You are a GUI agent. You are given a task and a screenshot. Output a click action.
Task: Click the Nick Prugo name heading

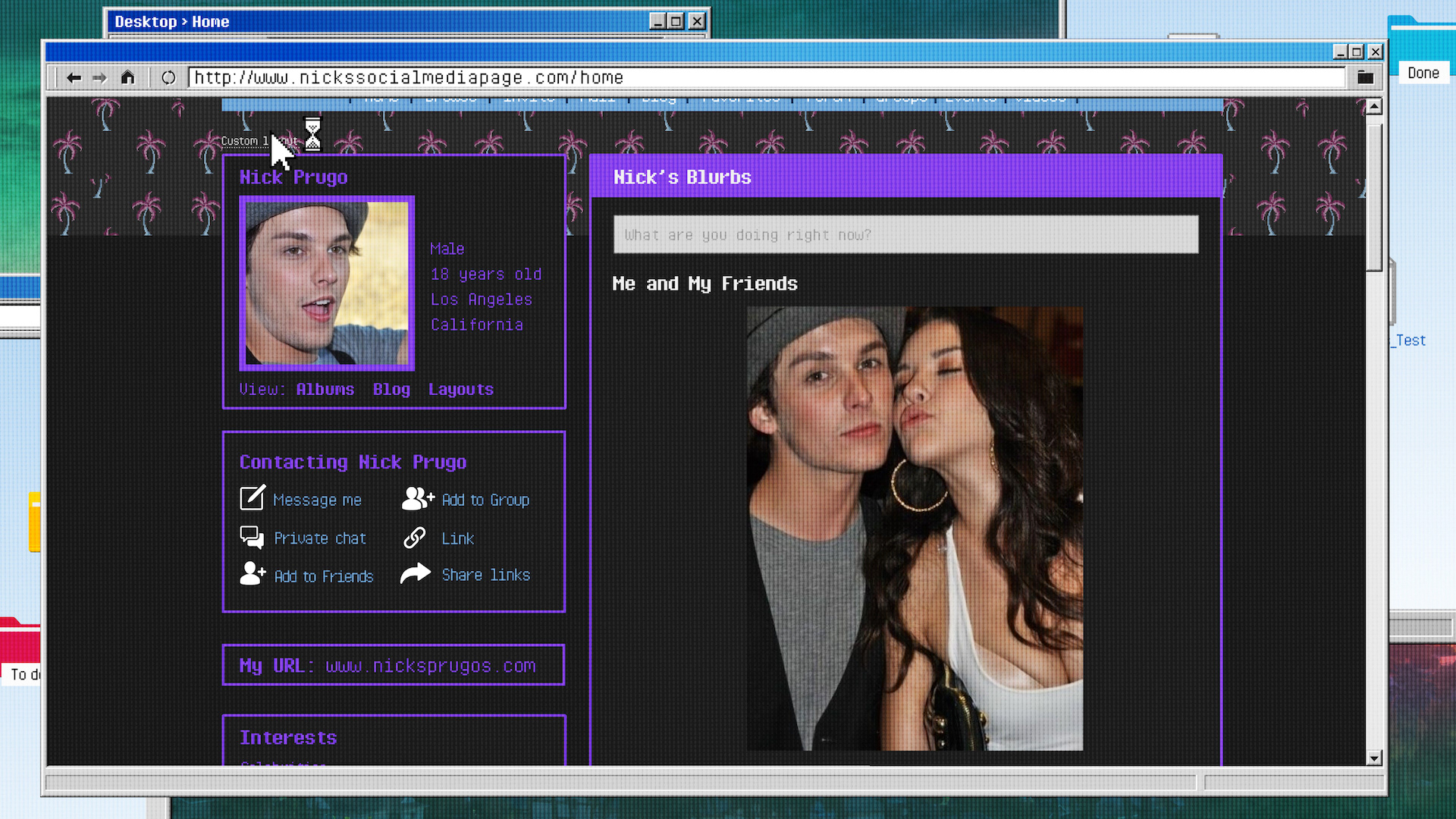293,177
